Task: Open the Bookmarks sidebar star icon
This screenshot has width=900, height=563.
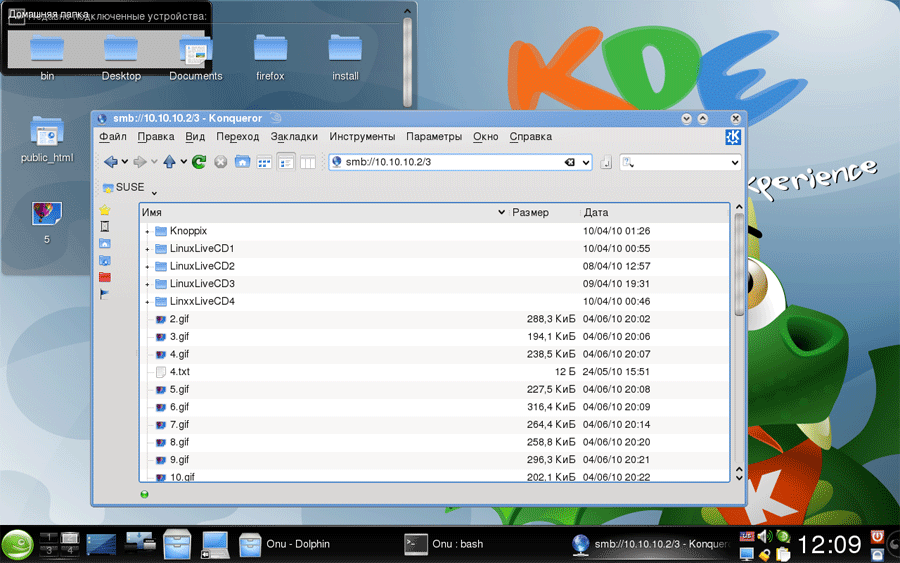Action: (104, 210)
